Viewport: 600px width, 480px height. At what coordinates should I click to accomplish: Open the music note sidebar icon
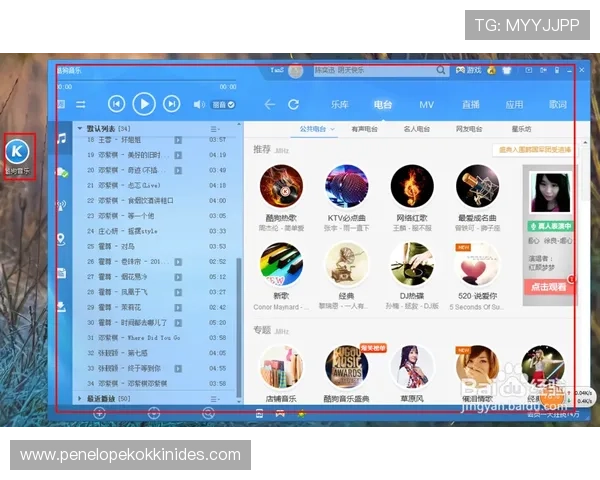tap(61, 137)
